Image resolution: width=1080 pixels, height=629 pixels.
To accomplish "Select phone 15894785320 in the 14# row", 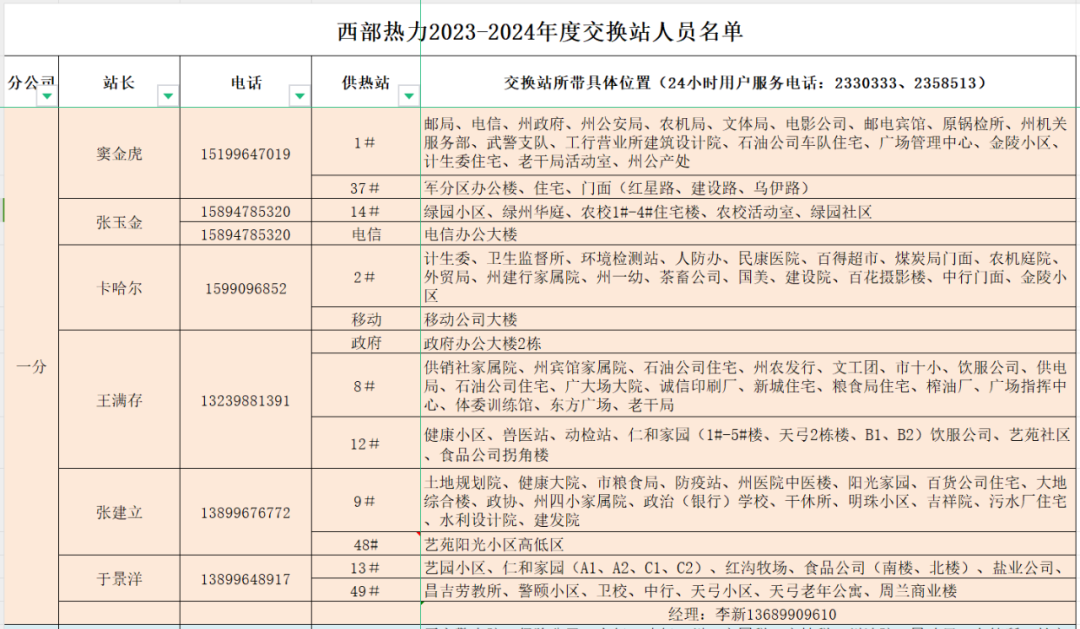I will click(246, 212).
